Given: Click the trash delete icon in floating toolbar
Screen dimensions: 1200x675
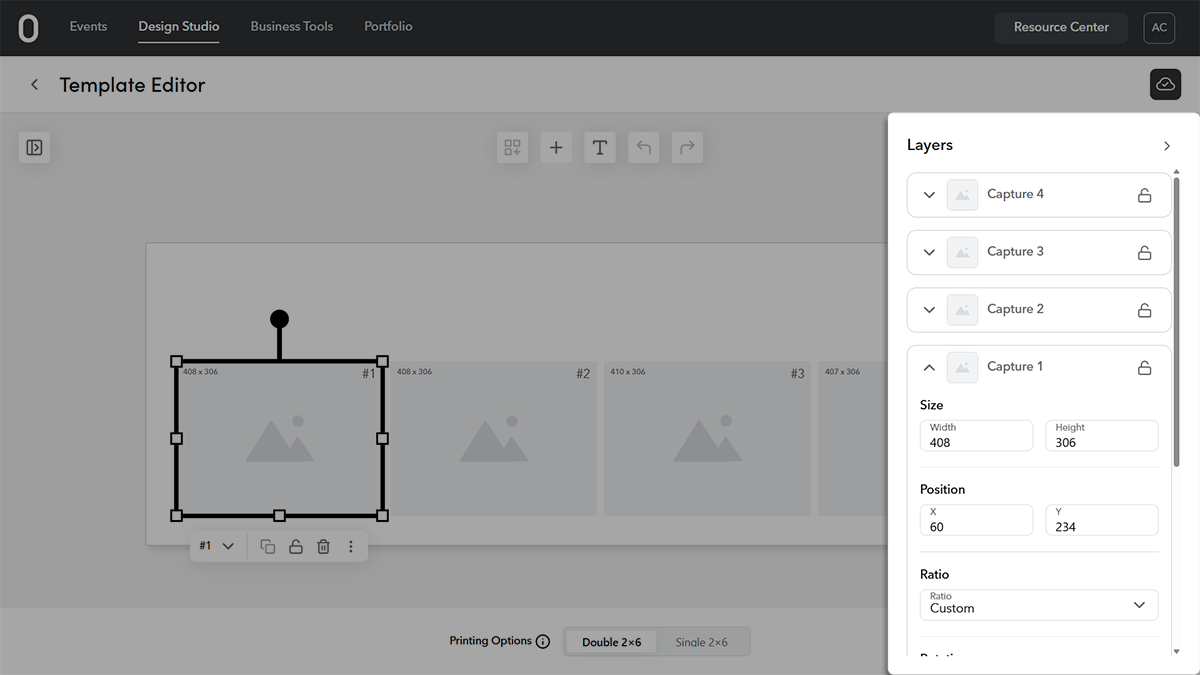Looking at the screenshot, I should [x=323, y=546].
